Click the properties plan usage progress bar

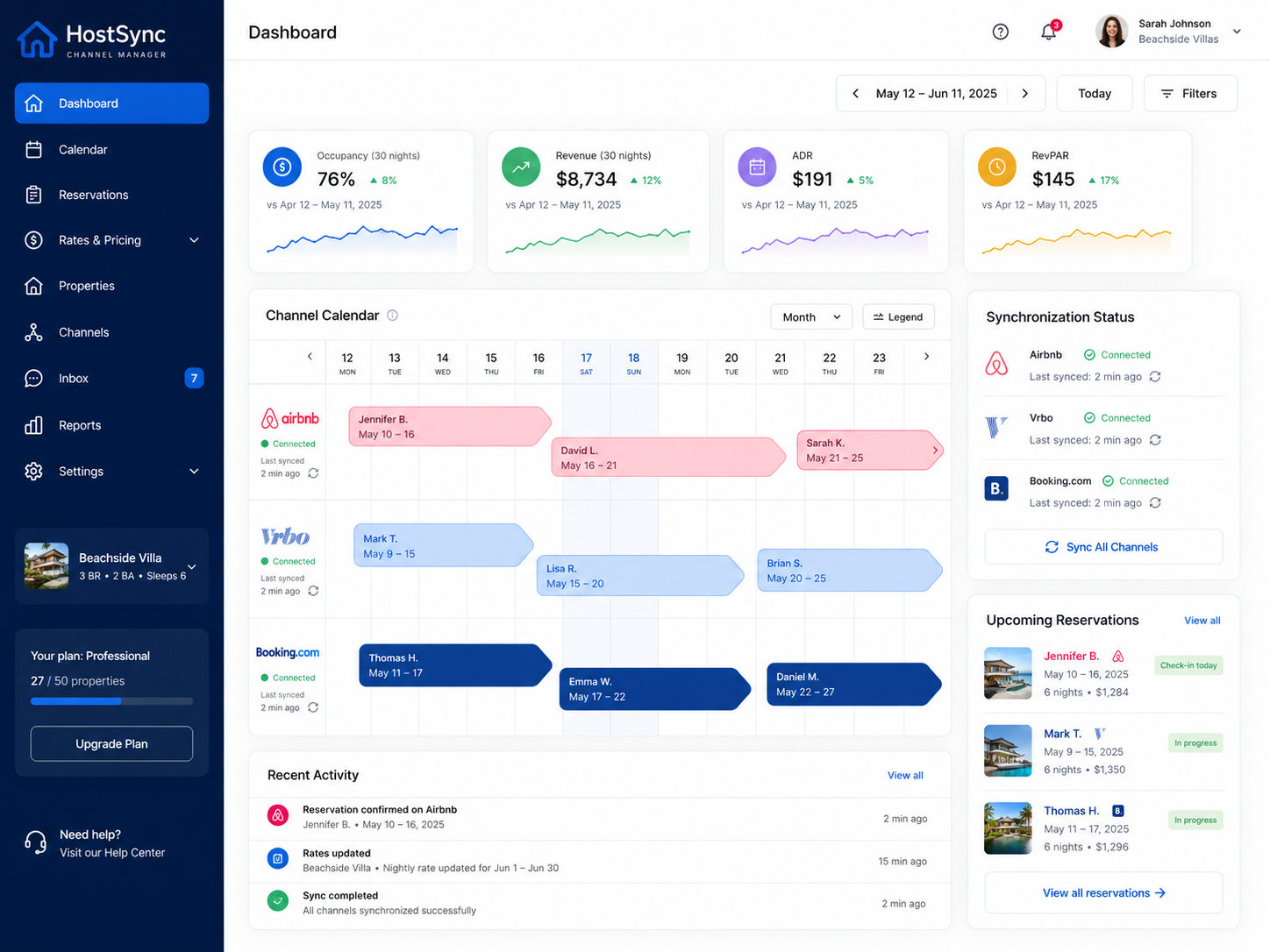pos(111,701)
